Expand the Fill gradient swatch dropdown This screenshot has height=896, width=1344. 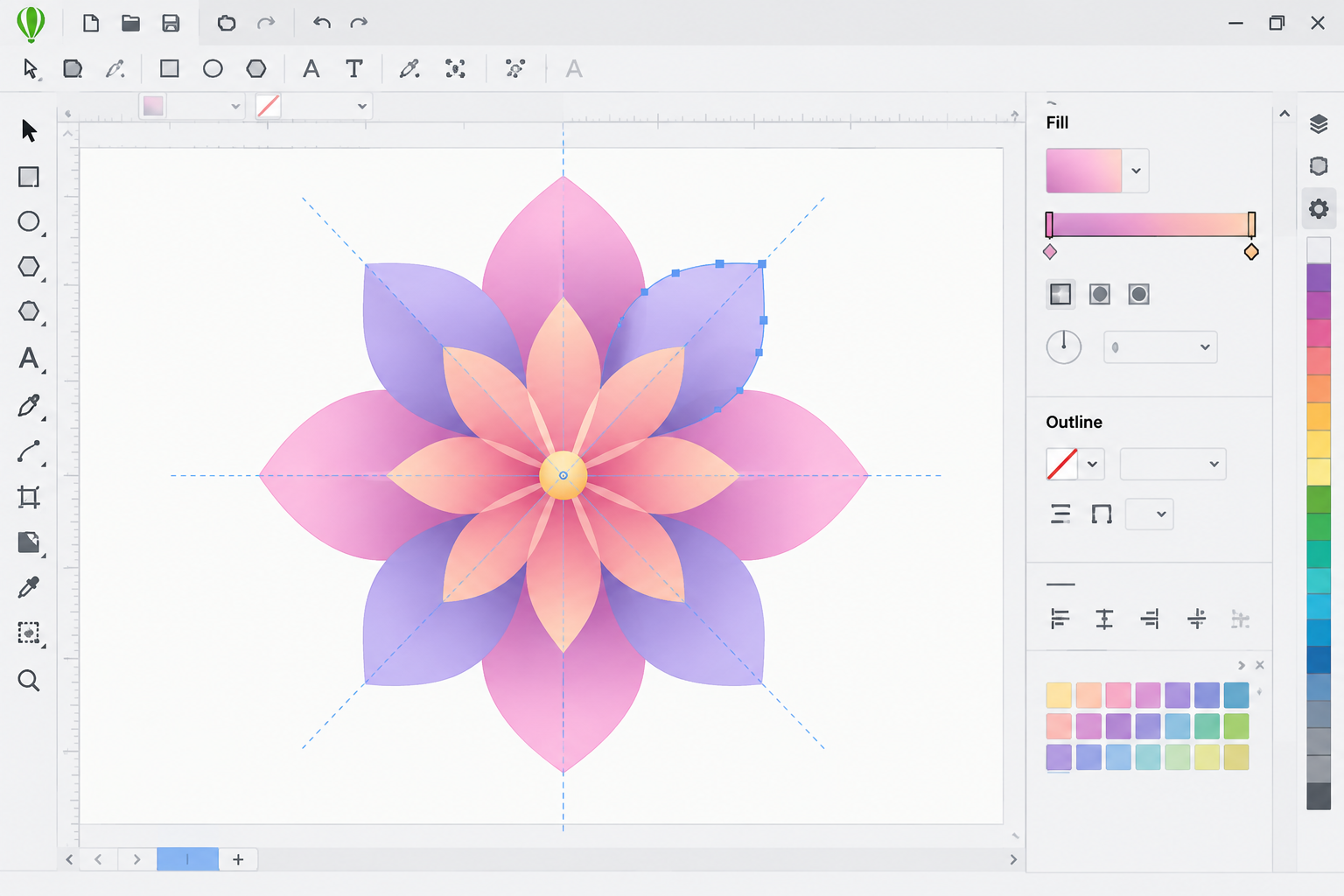pos(1136,171)
